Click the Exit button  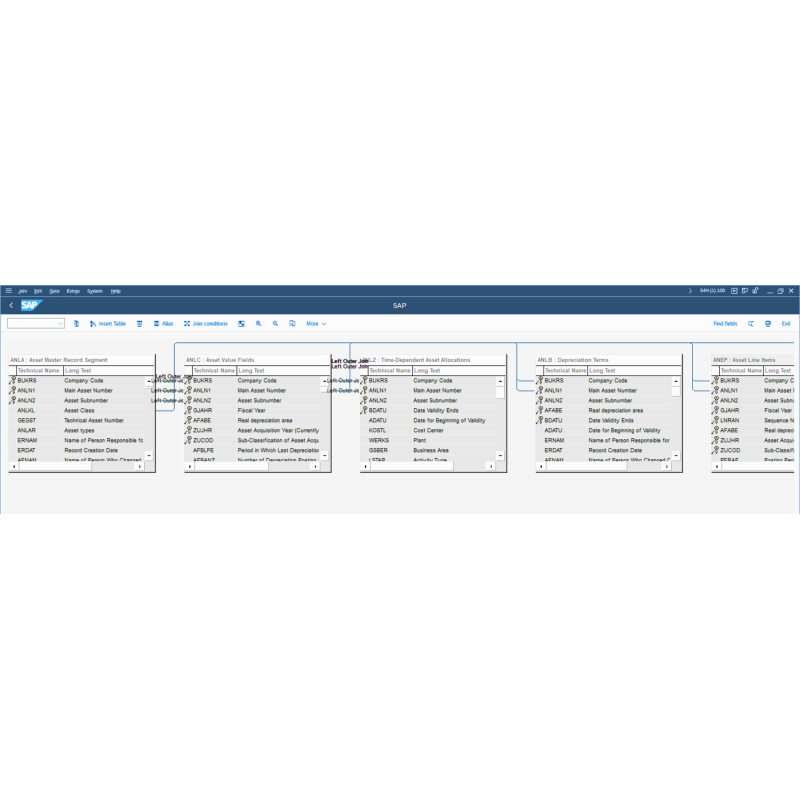(x=786, y=323)
